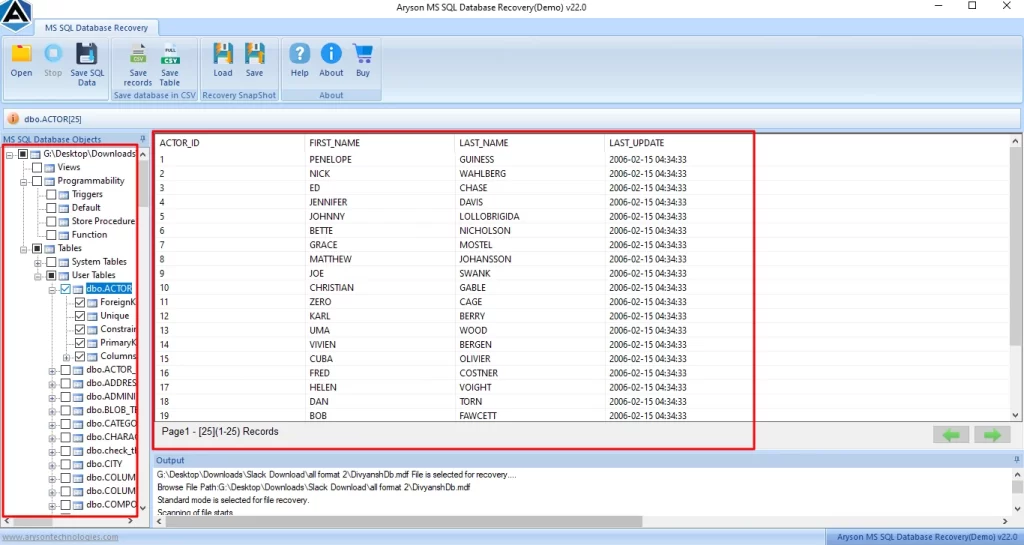1024x545 pixels.
Task: Click the pin icon of Output panel
Action: pos(1016,460)
